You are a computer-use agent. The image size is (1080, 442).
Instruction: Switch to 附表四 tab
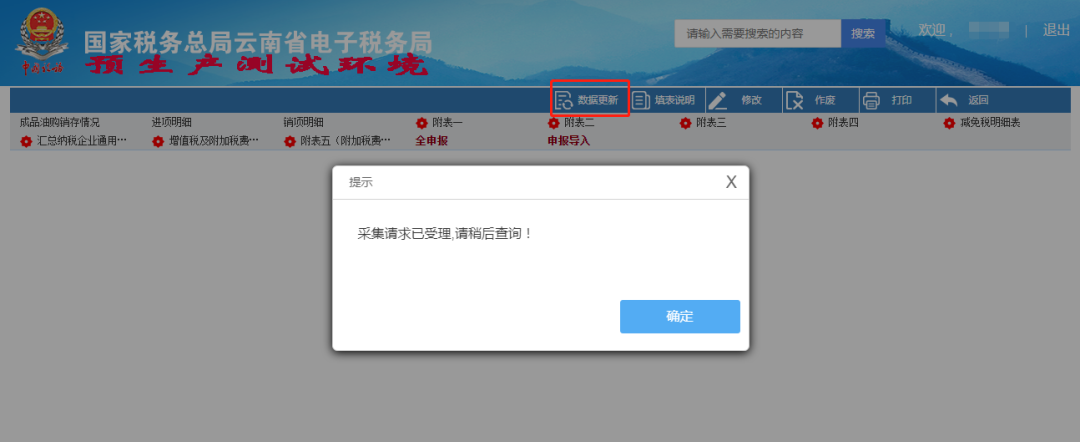843,123
